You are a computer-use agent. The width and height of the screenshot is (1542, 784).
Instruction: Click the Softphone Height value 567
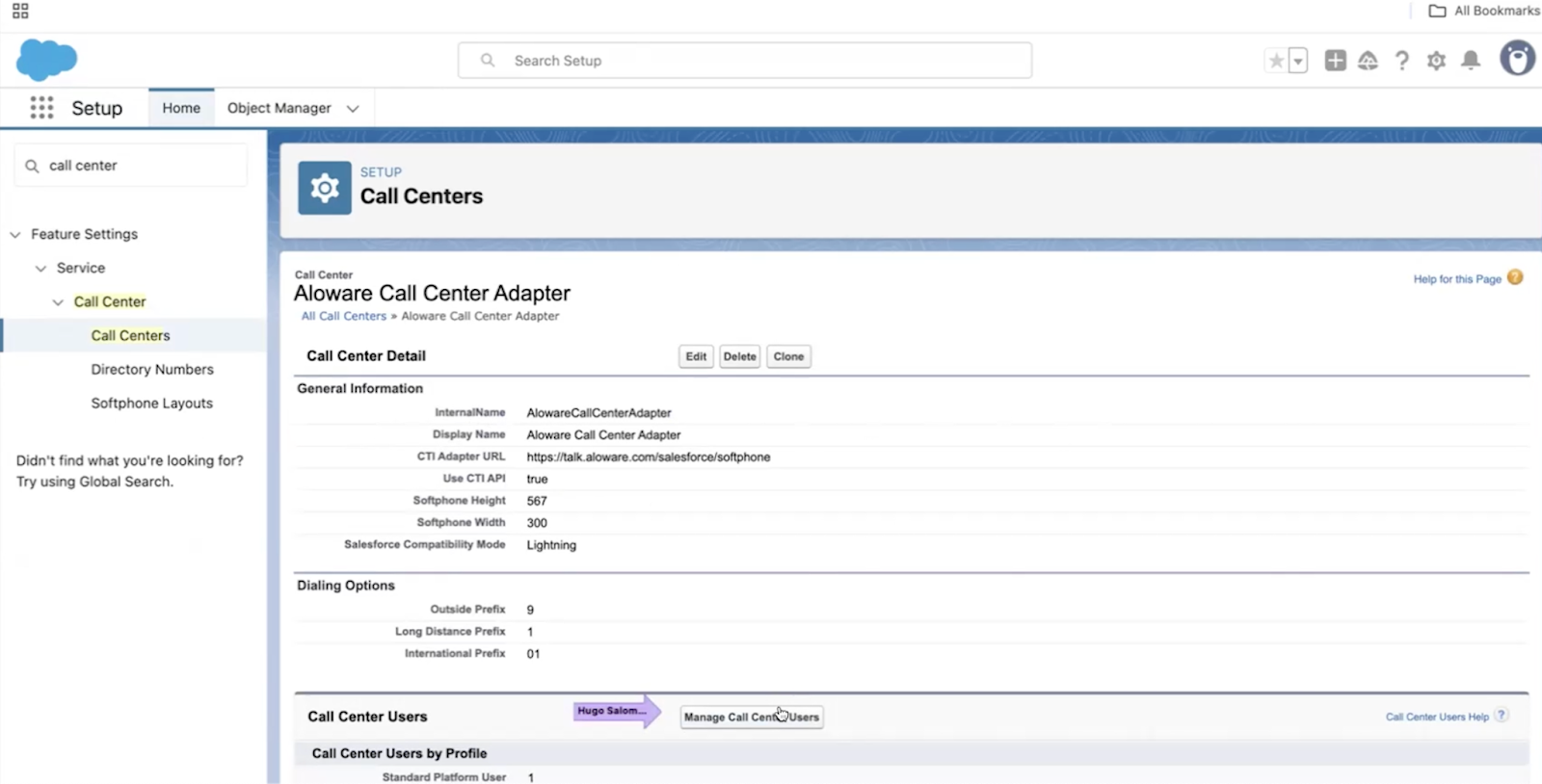click(x=537, y=501)
